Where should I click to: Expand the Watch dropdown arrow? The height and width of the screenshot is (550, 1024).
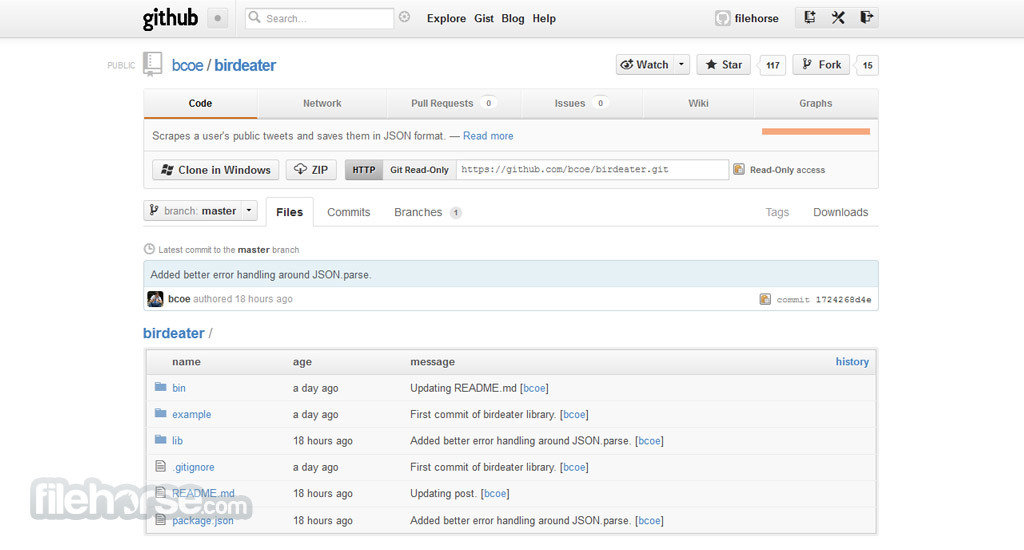pos(681,65)
